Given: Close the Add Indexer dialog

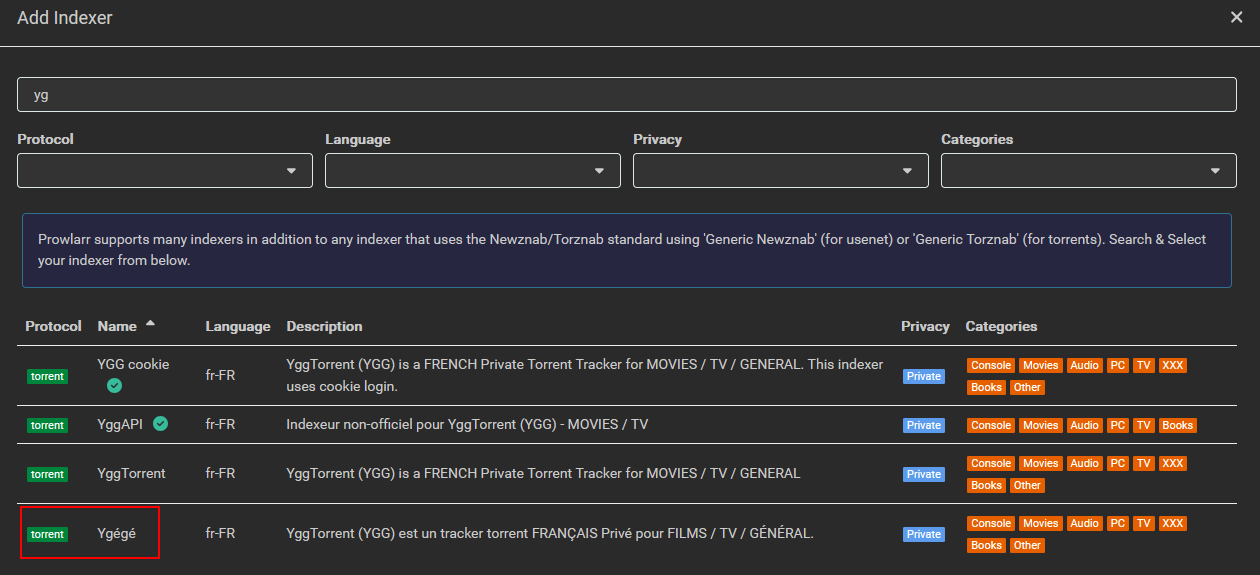Looking at the screenshot, I should pyautogui.click(x=1236, y=17).
